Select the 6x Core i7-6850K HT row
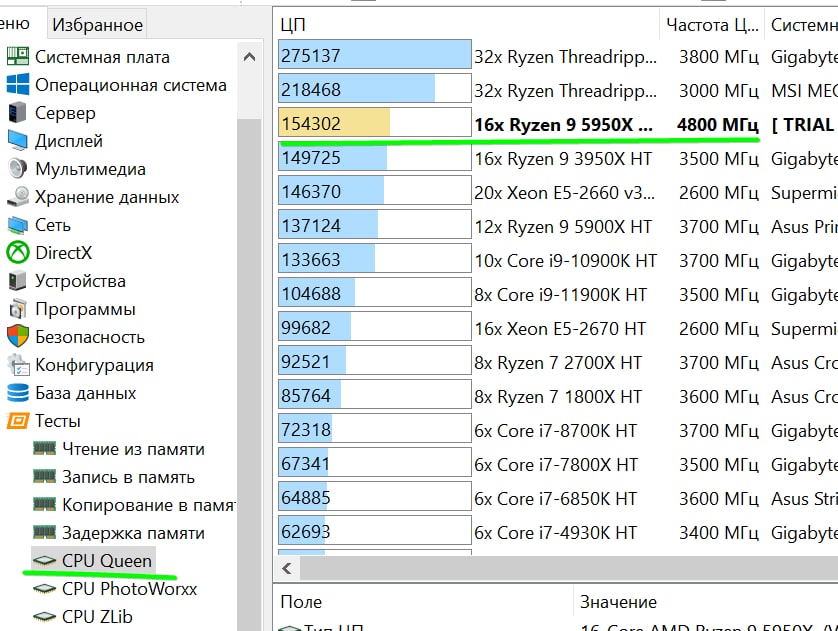The image size is (838, 631). coord(556,499)
